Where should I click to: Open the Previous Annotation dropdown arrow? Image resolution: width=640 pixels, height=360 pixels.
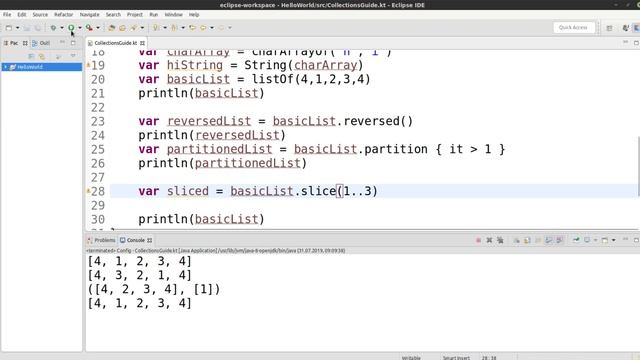(183, 28)
